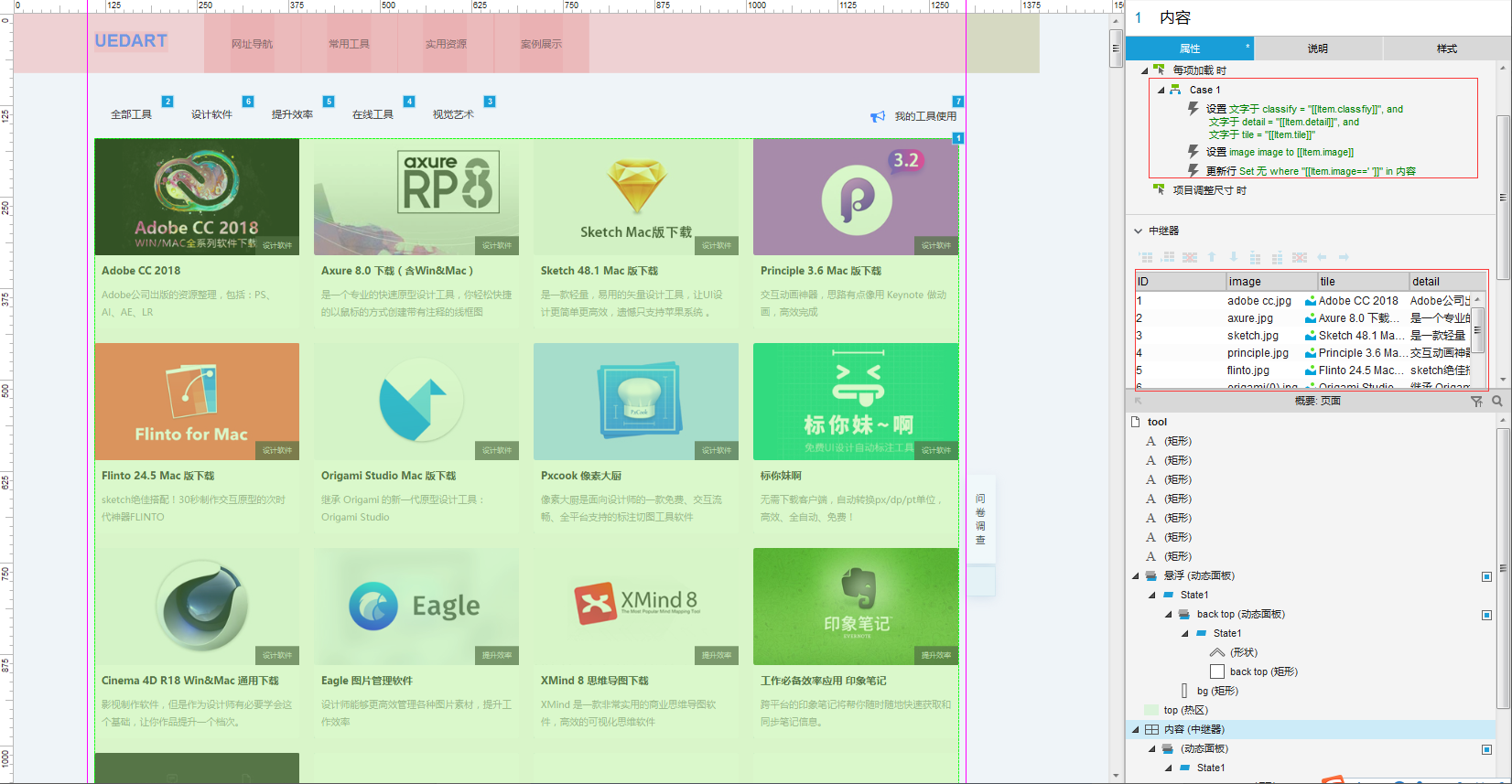
Task: Click the move column right arrow icon
Action: (x=1344, y=257)
